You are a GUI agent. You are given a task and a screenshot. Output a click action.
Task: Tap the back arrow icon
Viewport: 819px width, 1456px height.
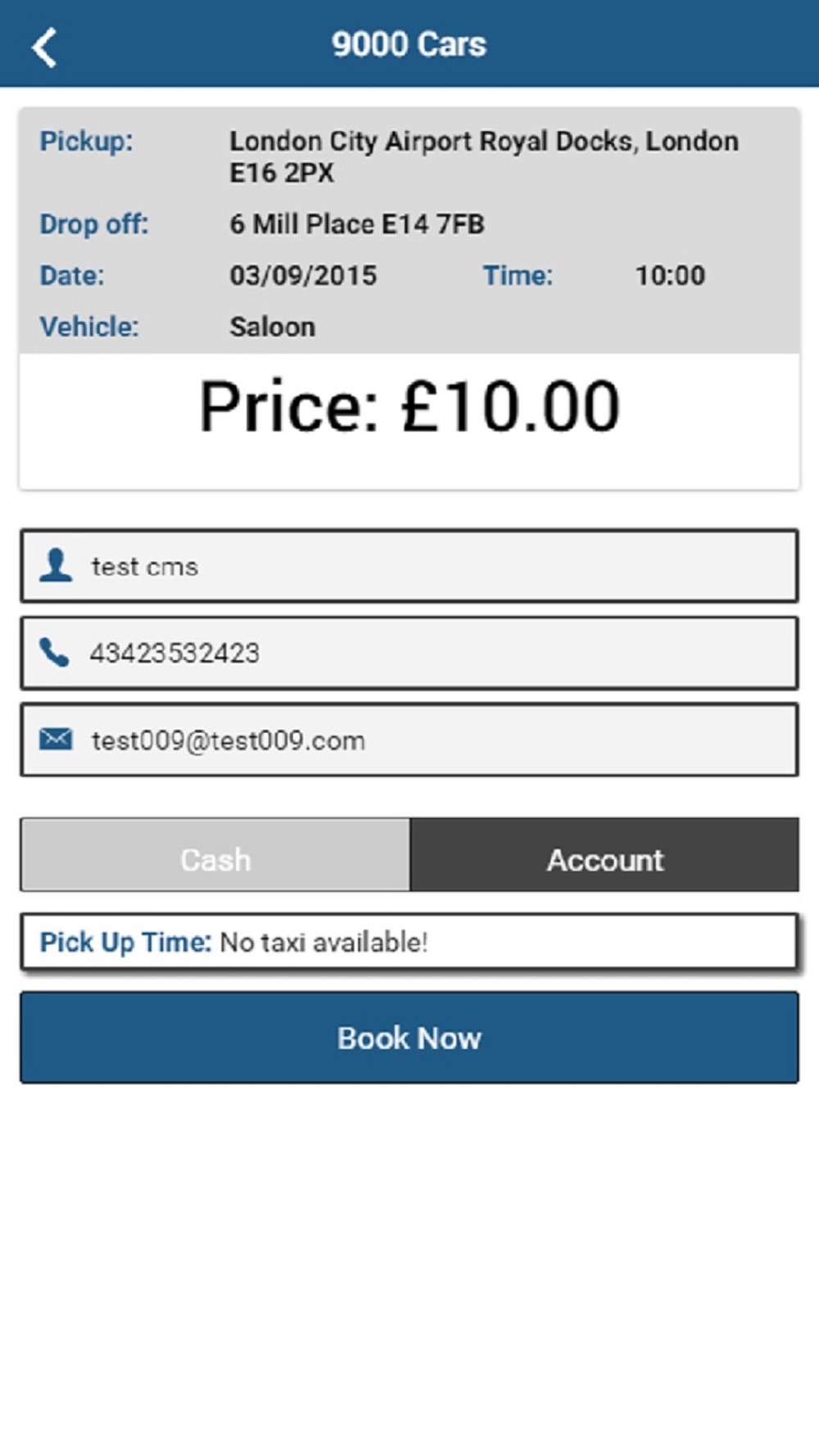tap(44, 47)
